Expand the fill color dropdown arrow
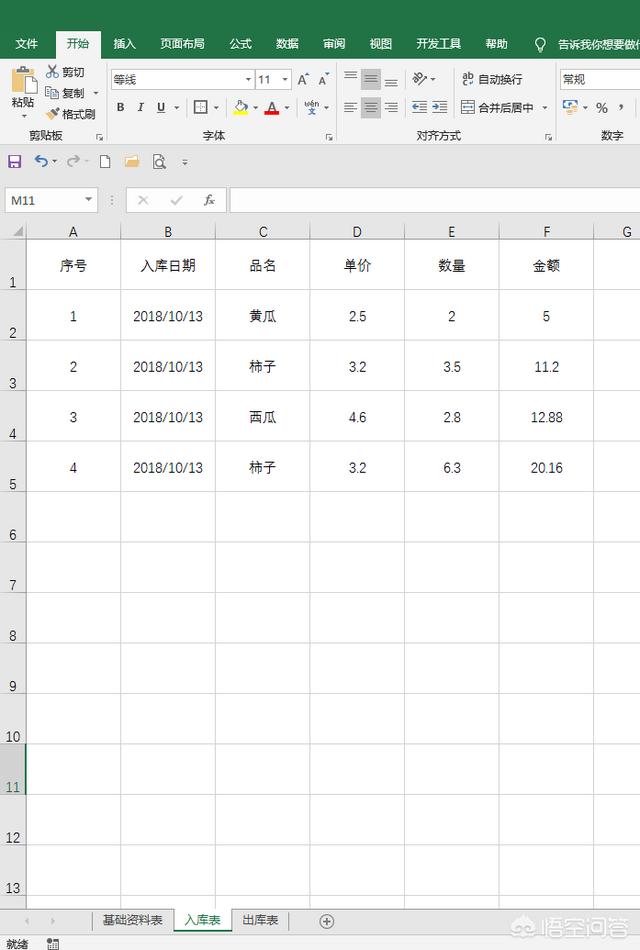The image size is (640, 950). pyautogui.click(x=255, y=108)
